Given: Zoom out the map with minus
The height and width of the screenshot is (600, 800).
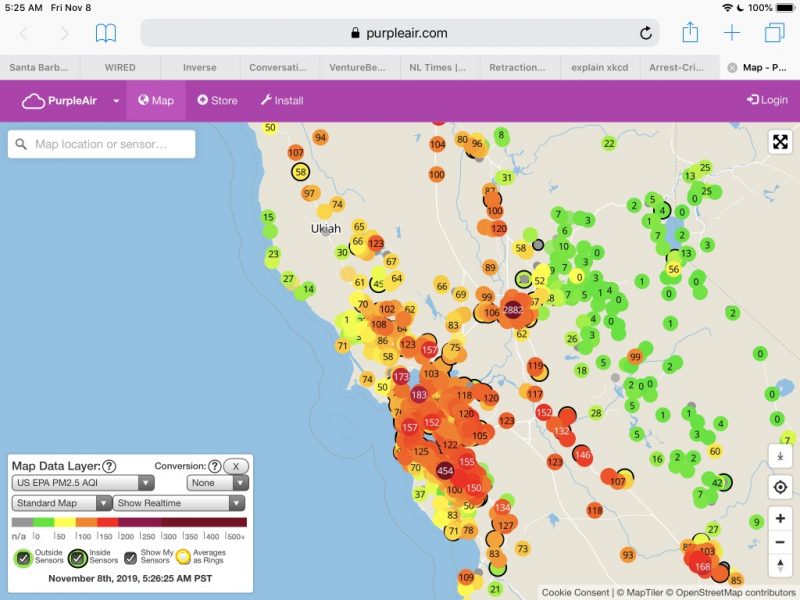Looking at the screenshot, I should [x=780, y=541].
